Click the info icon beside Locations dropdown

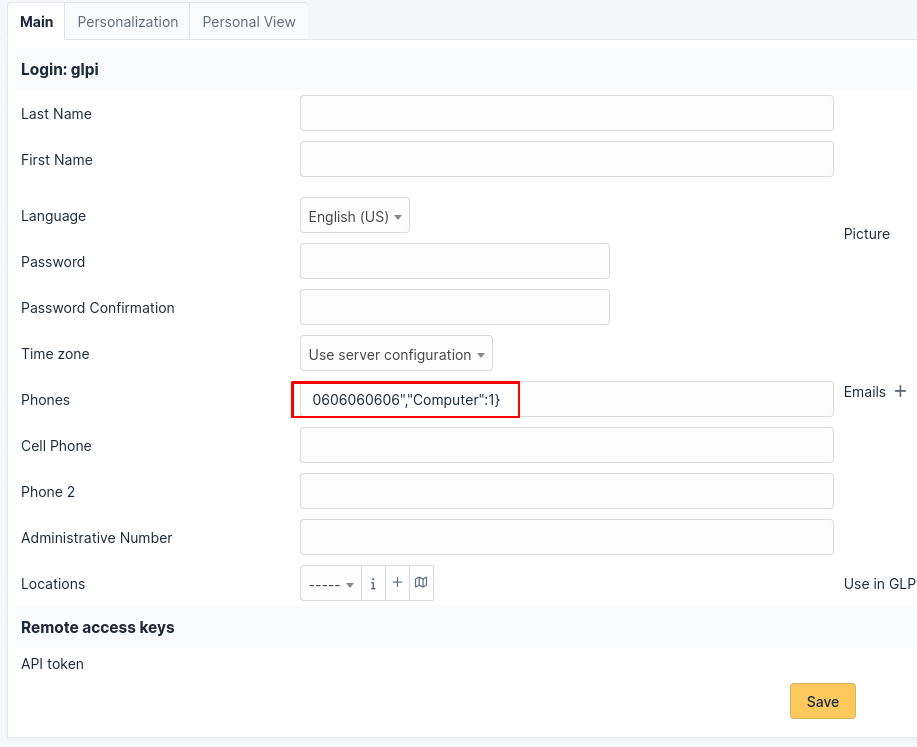click(373, 584)
